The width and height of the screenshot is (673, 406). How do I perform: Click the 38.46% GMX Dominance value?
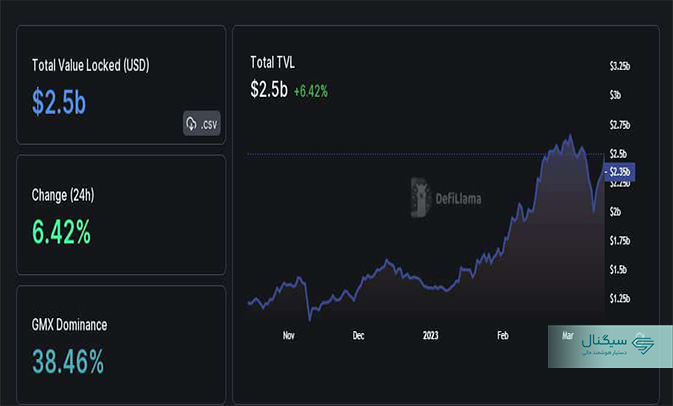(x=68, y=361)
